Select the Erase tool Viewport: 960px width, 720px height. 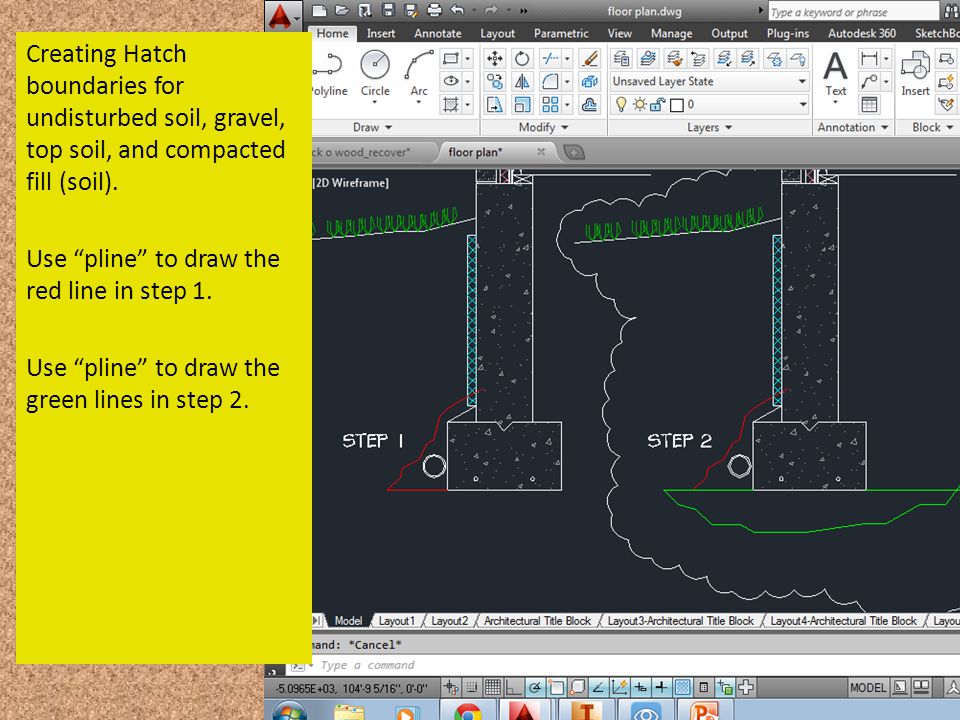click(590, 59)
